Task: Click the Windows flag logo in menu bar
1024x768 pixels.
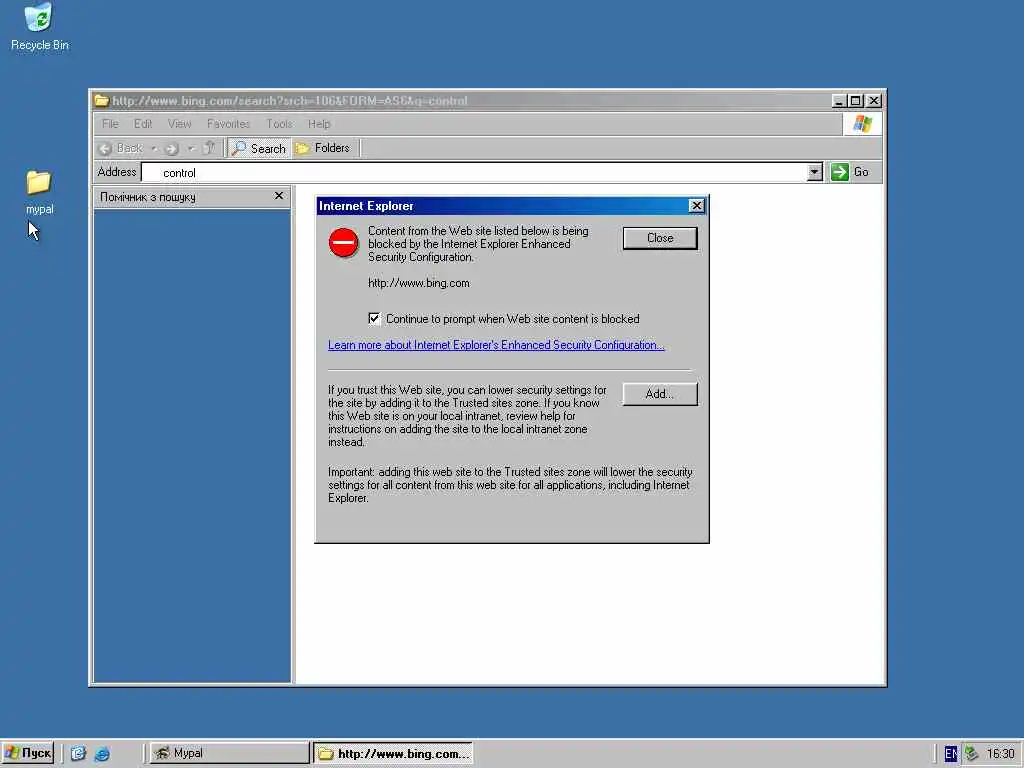Action: 862,123
